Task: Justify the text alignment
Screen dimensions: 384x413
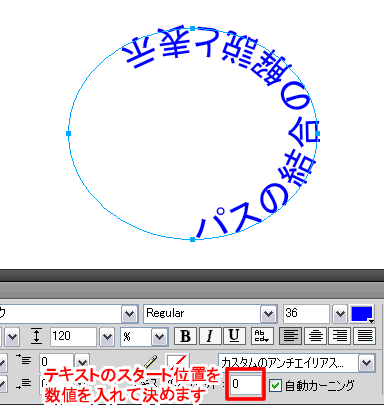Action: [x=365, y=336]
